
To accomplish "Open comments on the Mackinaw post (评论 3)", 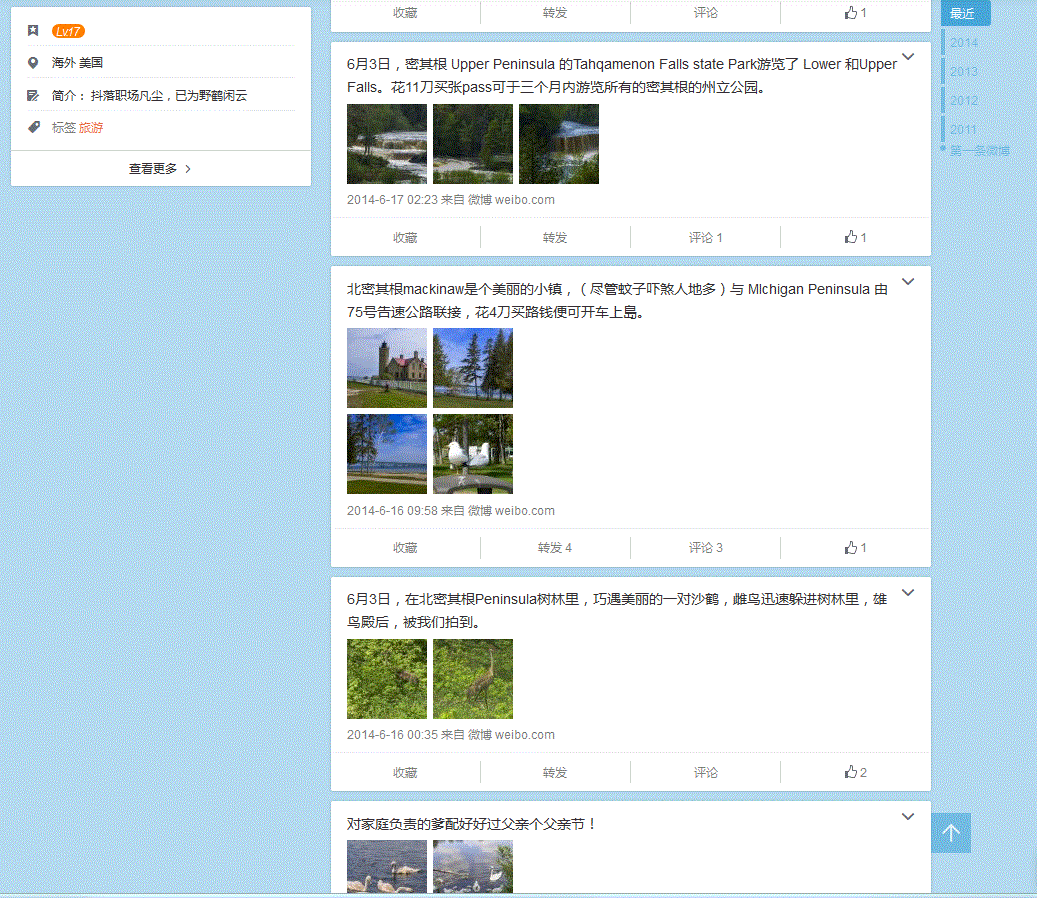I will click(x=705, y=548).
